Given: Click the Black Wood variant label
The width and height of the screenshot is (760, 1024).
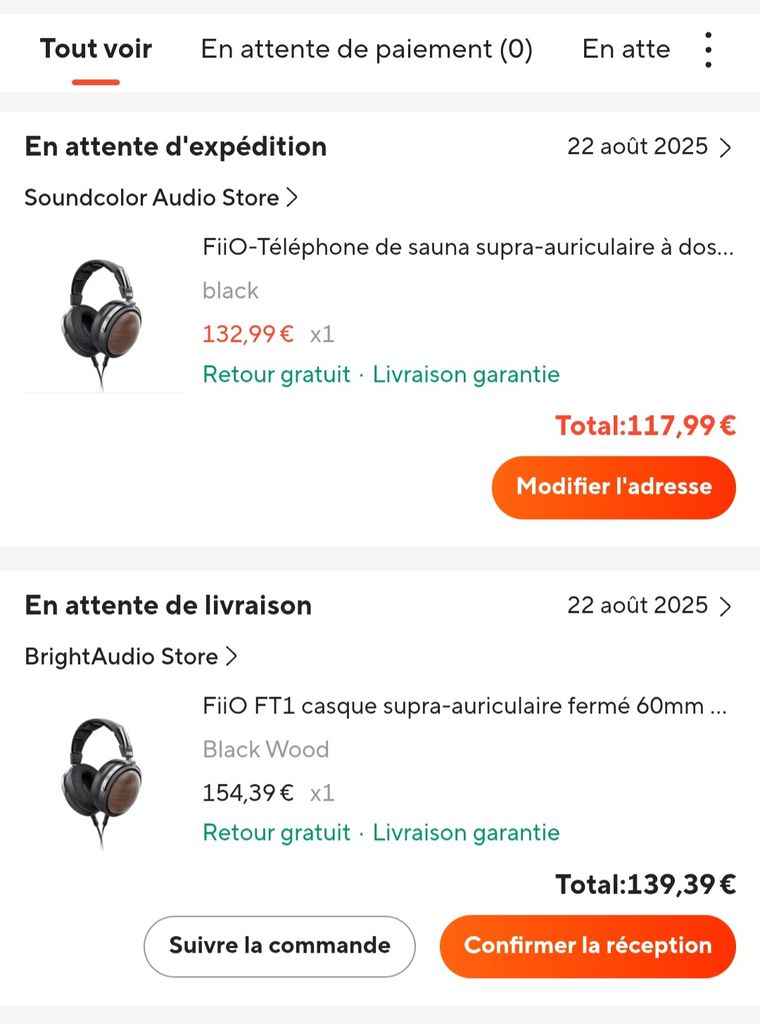Looking at the screenshot, I should tap(265, 749).
